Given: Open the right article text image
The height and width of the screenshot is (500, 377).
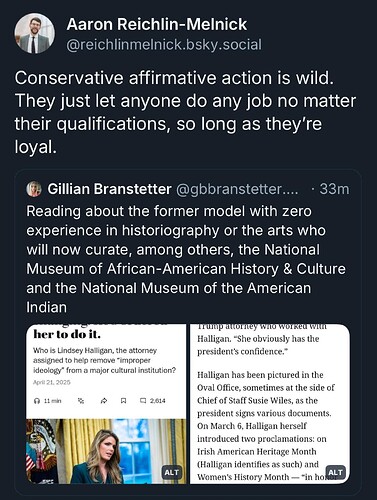Looking at the screenshot, I should tap(270, 404).
